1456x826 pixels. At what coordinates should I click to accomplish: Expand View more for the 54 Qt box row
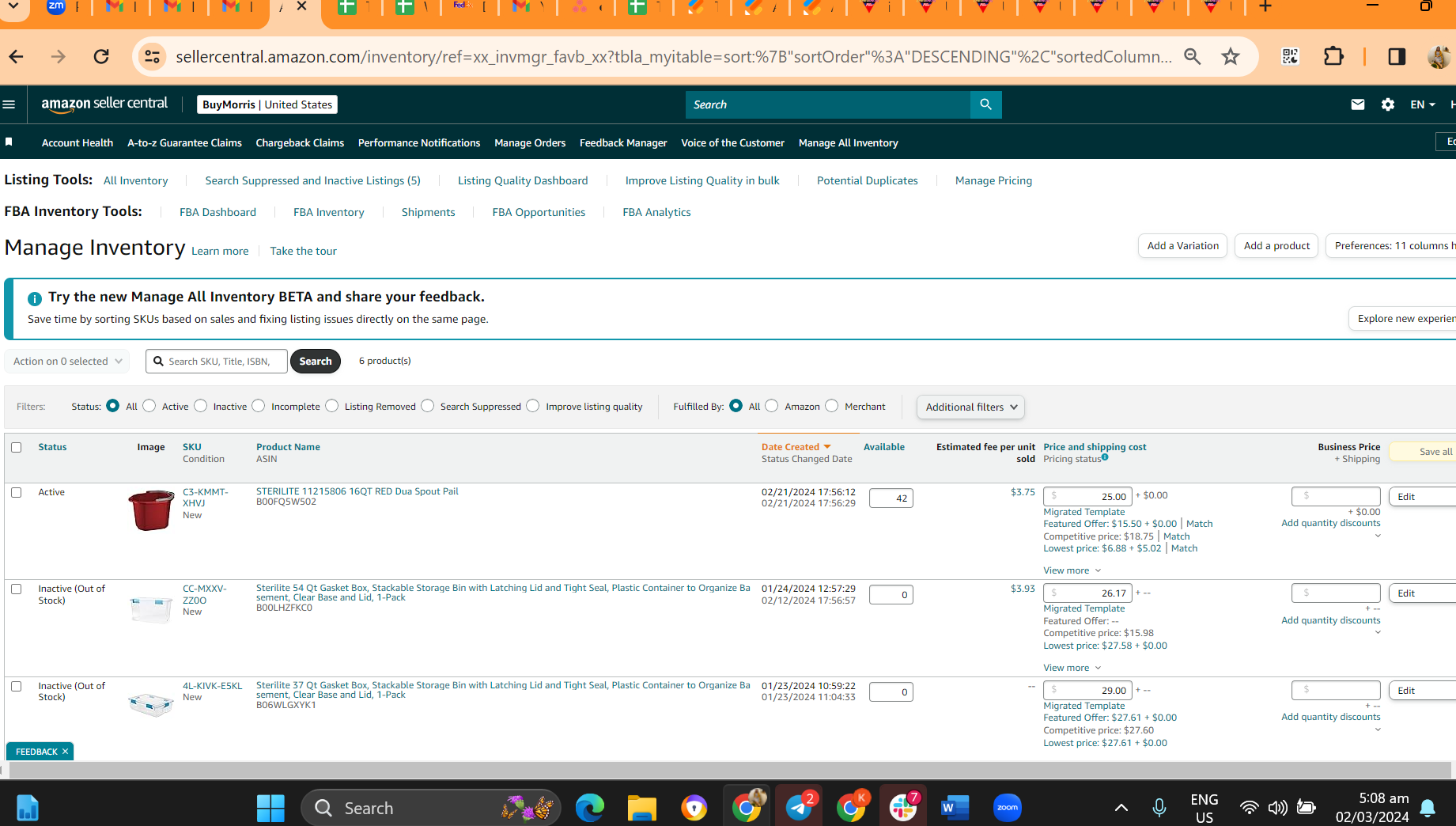[x=1072, y=668]
